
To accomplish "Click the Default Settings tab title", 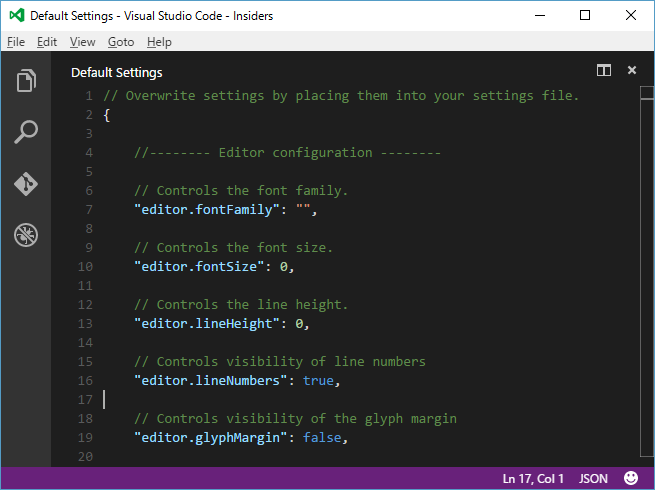I will (x=117, y=72).
